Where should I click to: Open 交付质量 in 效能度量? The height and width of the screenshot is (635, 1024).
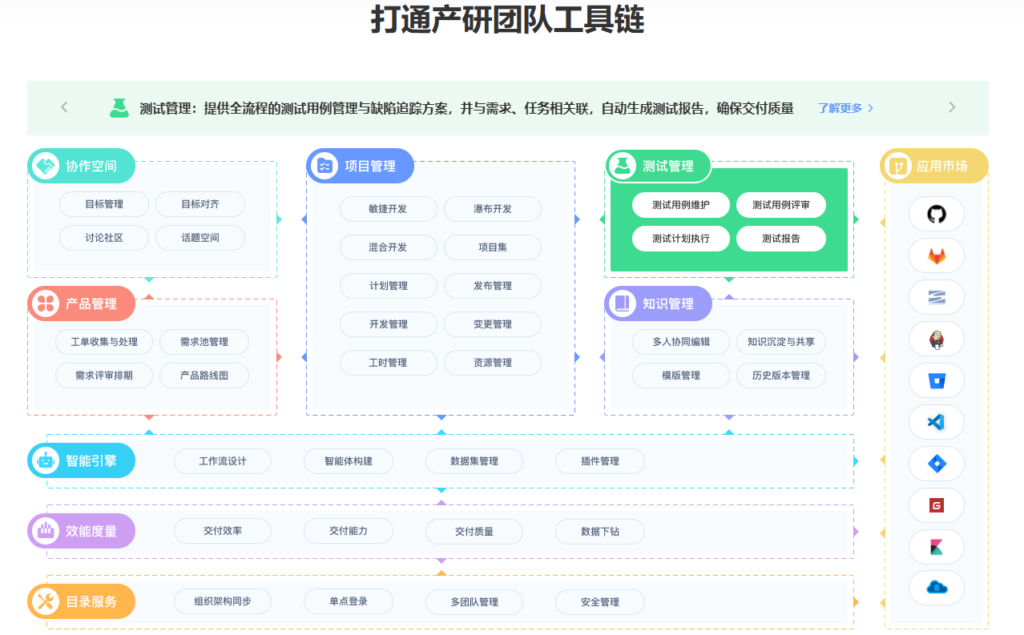point(474,532)
